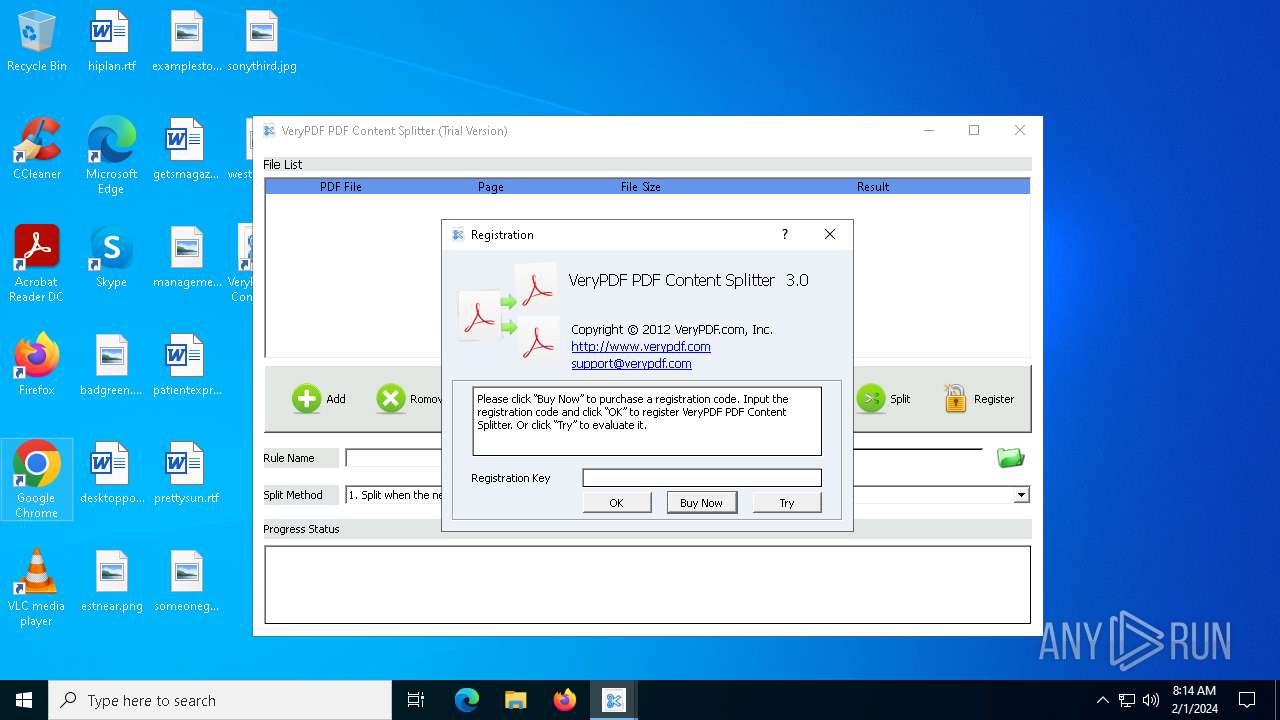Open CCleaner desktop shortcut
Viewport: 1280px width, 720px height.
pyautogui.click(x=37, y=150)
